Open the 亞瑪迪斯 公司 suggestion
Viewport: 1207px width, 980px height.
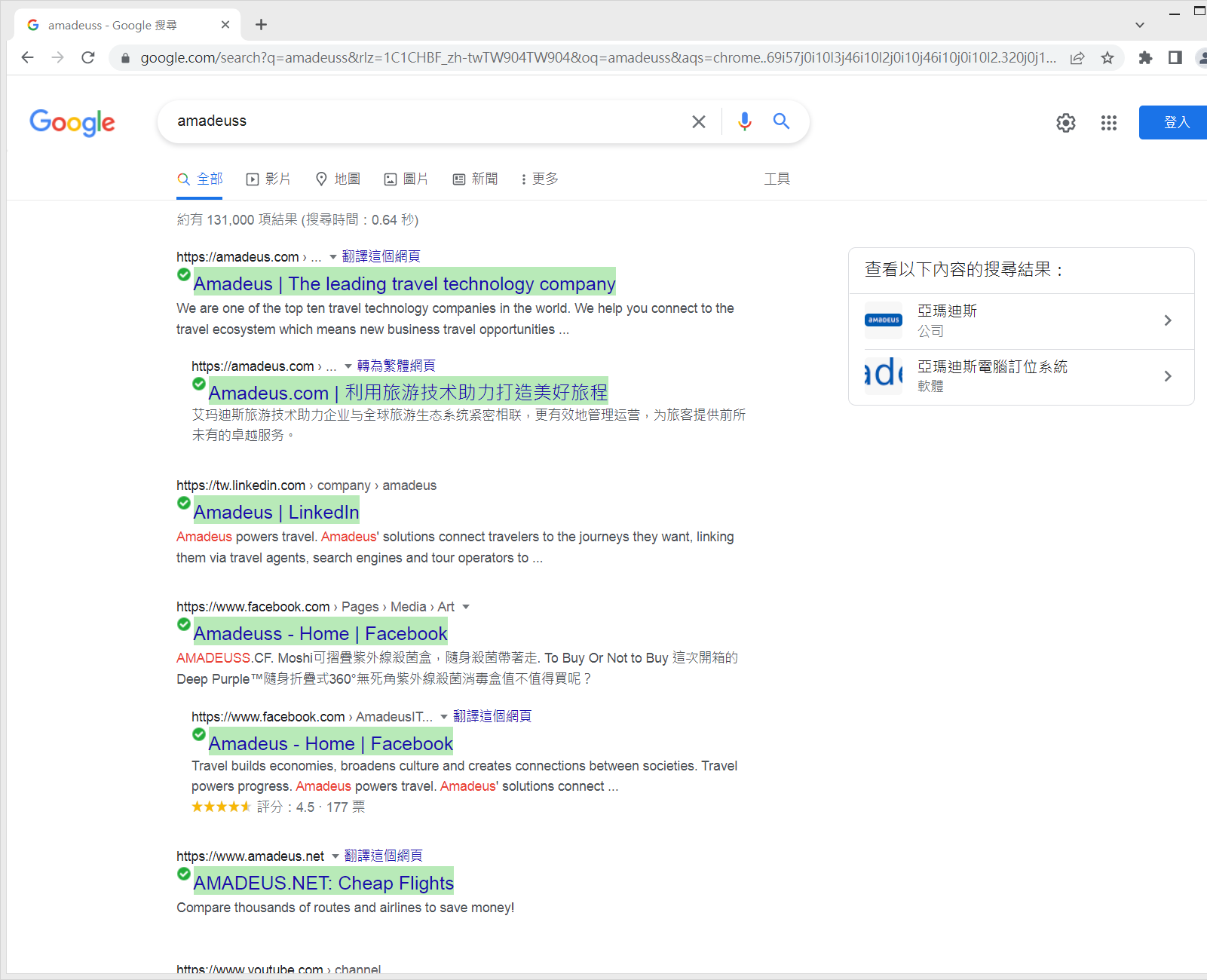(x=1022, y=321)
